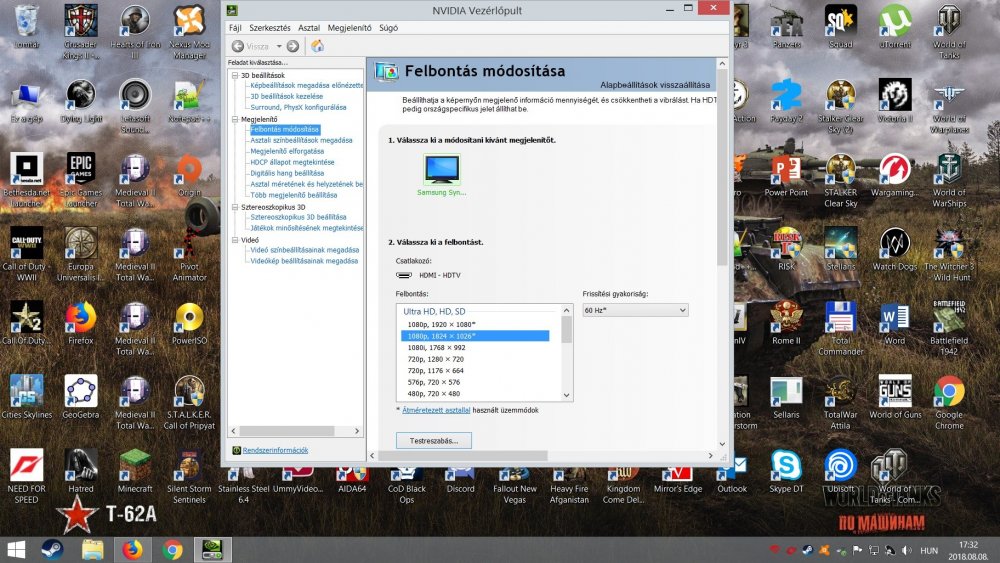Viewport: 1000px width, 563px height.
Task: Open Nexus Mod Manager desktop icon
Action: [x=189, y=31]
